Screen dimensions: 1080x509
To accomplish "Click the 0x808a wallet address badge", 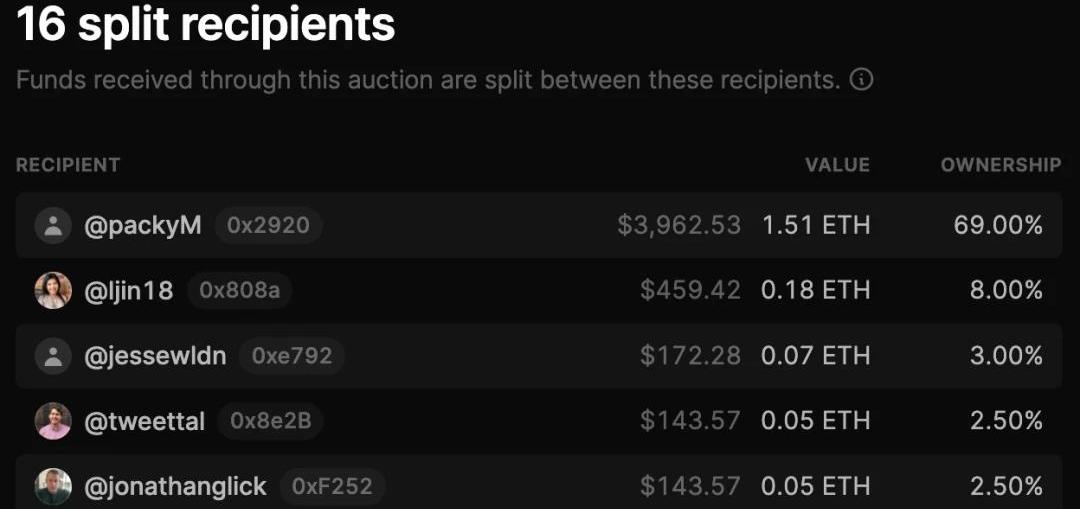I will pyautogui.click(x=240, y=291).
